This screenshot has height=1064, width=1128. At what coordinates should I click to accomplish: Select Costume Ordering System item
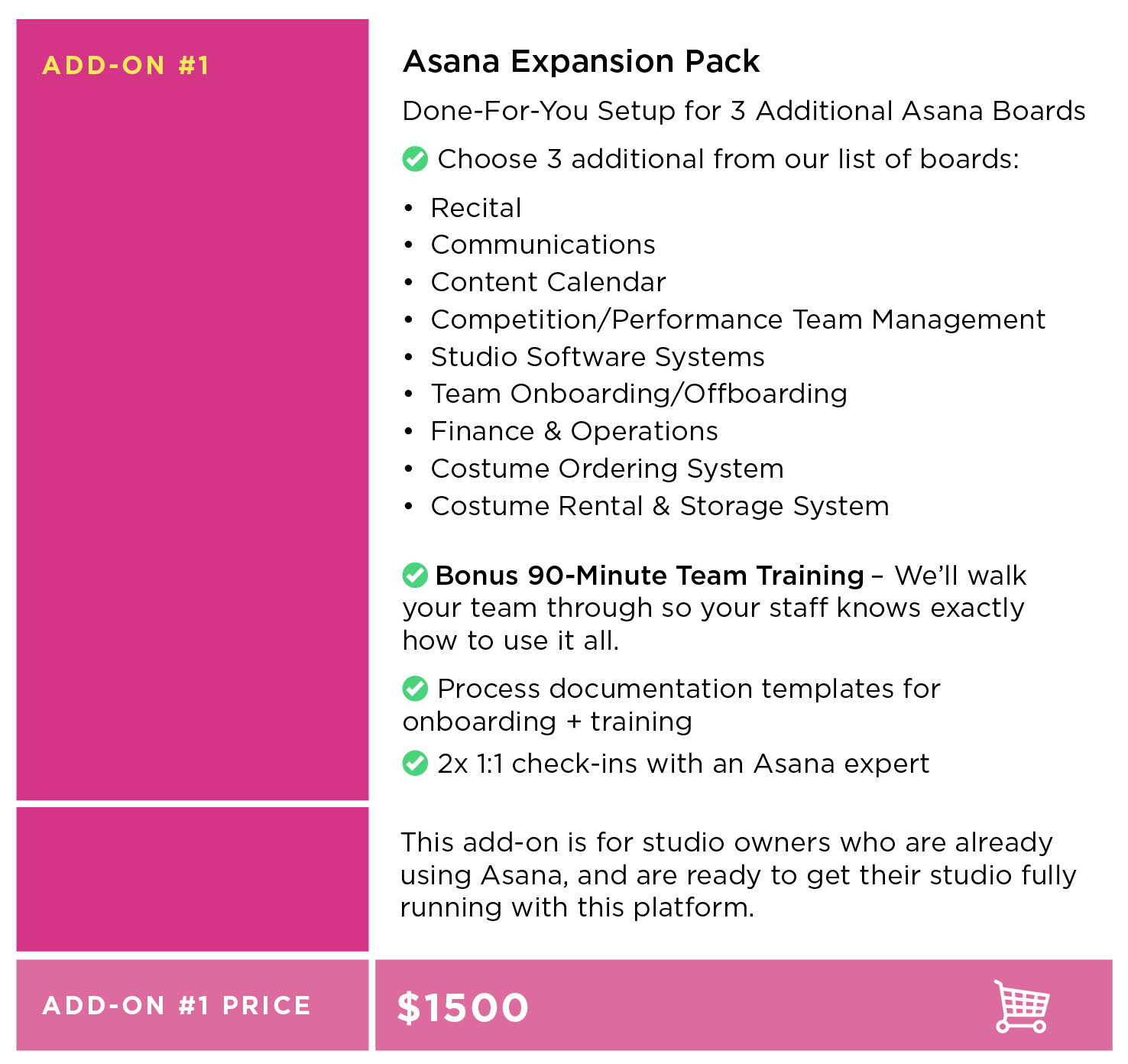[608, 469]
